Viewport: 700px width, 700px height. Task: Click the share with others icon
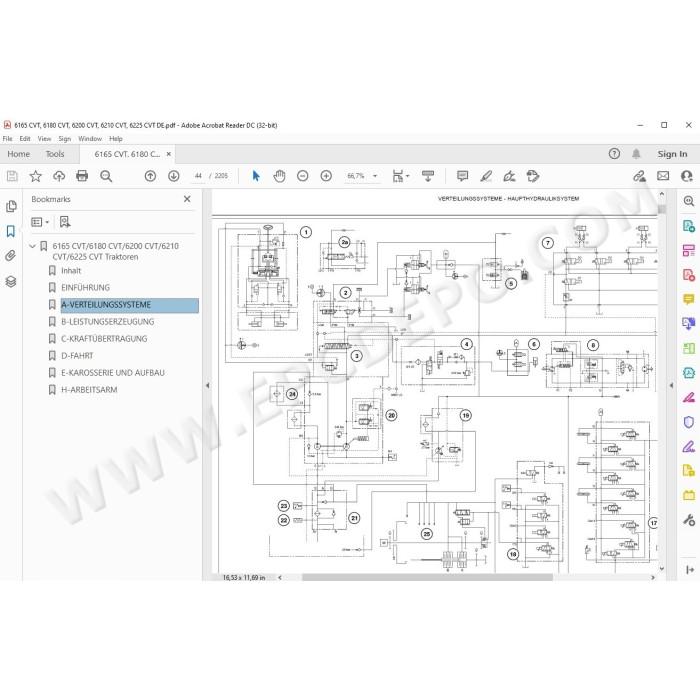(x=687, y=176)
